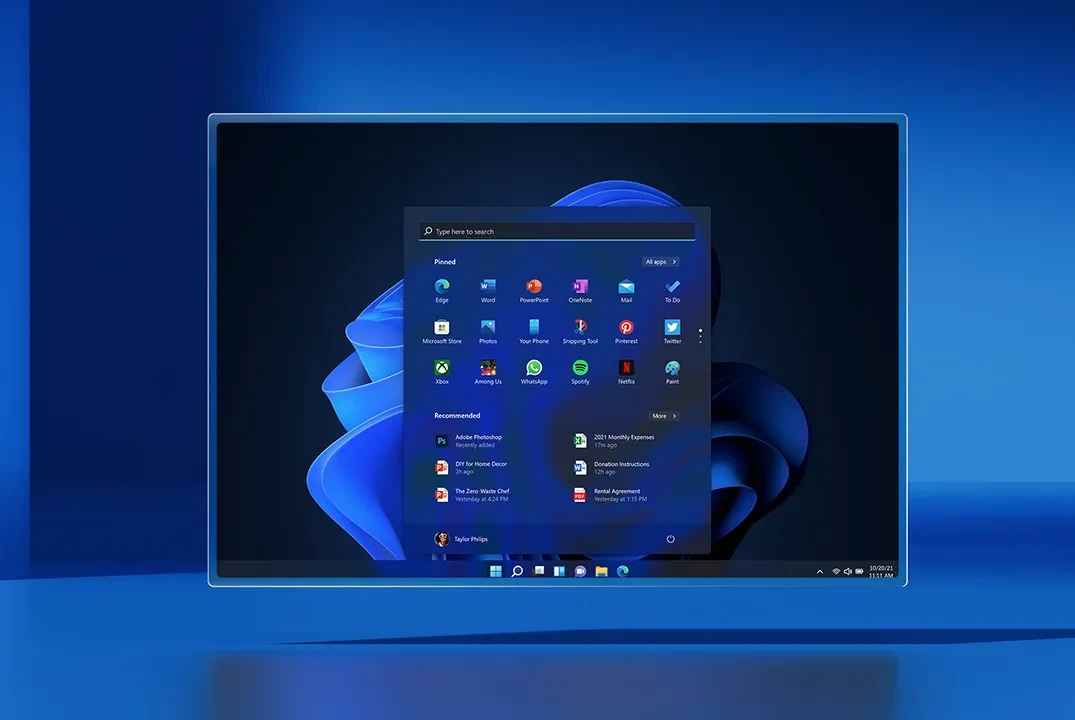
Task: Open Teams Chat on the taskbar
Action: tap(581, 571)
